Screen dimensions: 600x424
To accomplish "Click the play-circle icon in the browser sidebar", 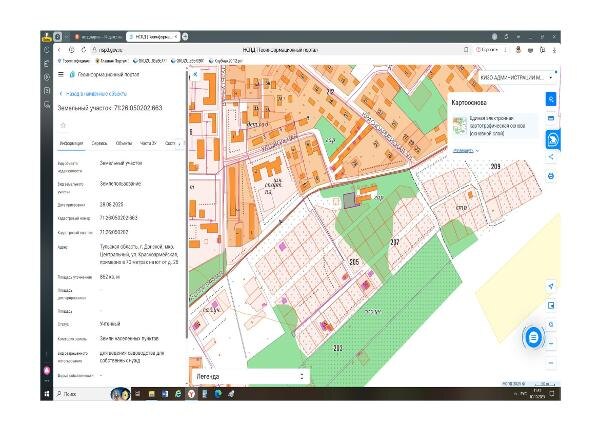I will pos(47,77).
